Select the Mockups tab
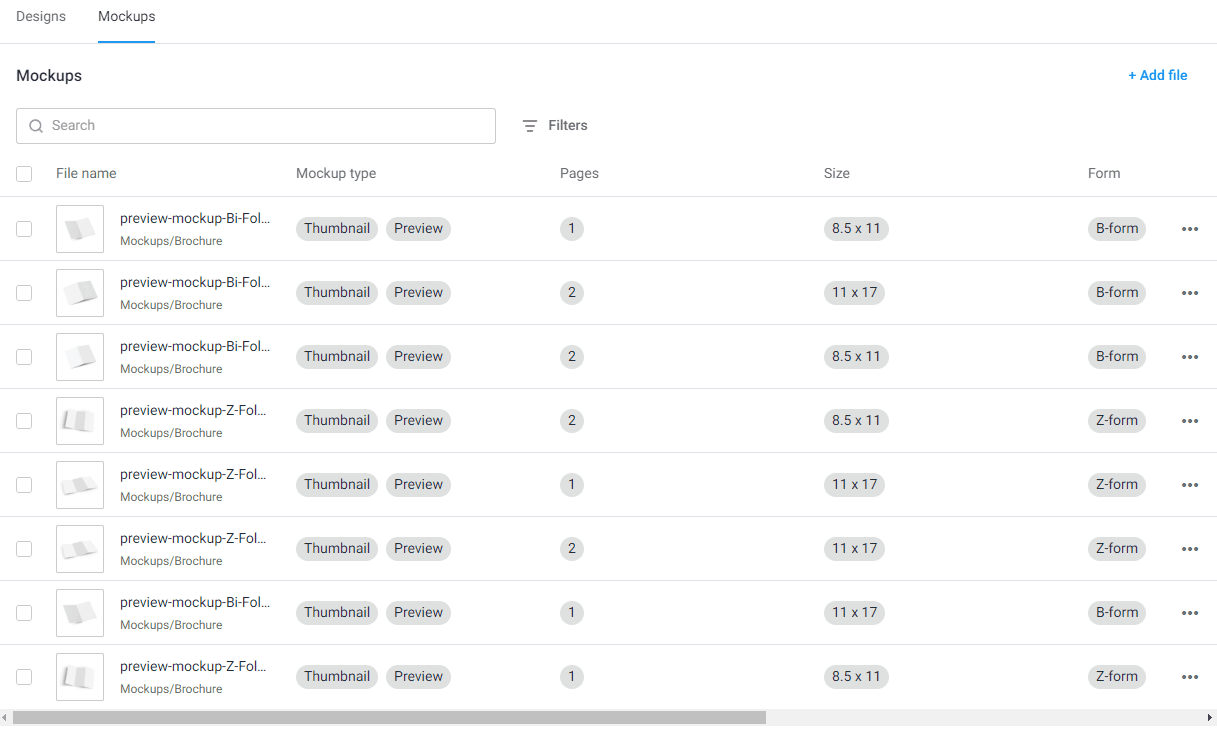1217x741 pixels. (x=126, y=17)
